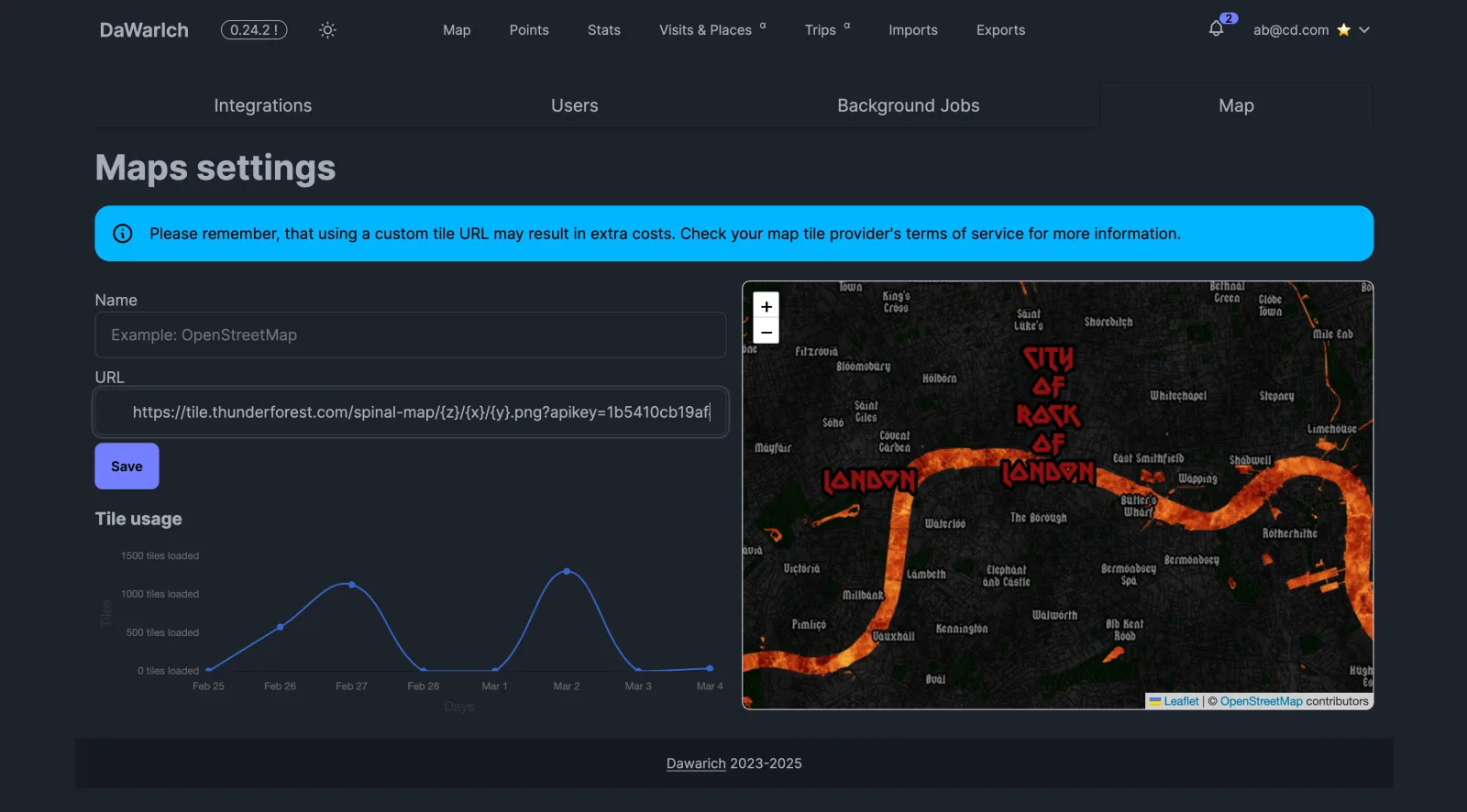Navigate to Imports
The image size is (1467, 812).
pyautogui.click(x=913, y=30)
